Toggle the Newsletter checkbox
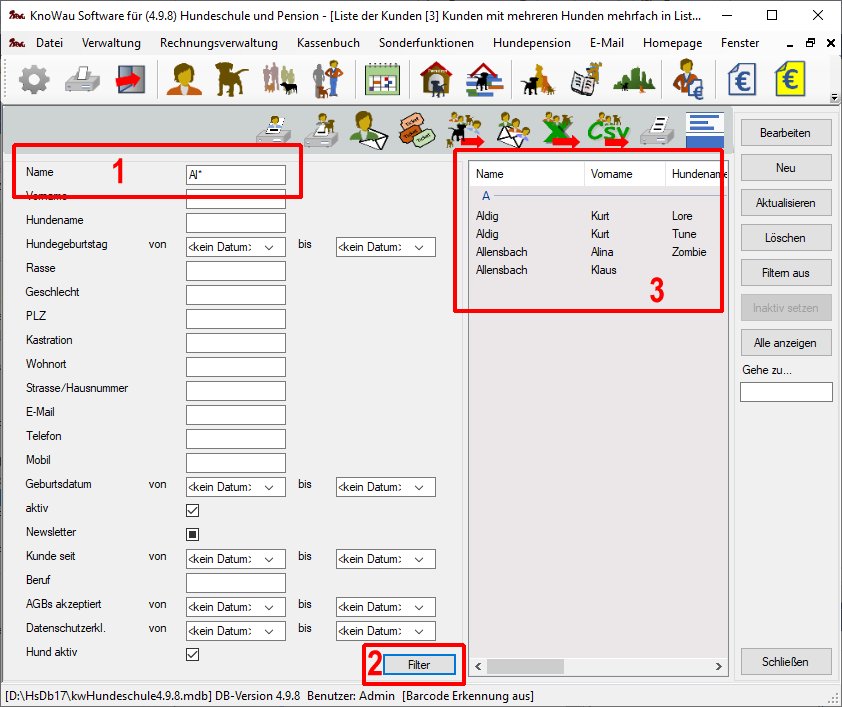 click(x=193, y=534)
